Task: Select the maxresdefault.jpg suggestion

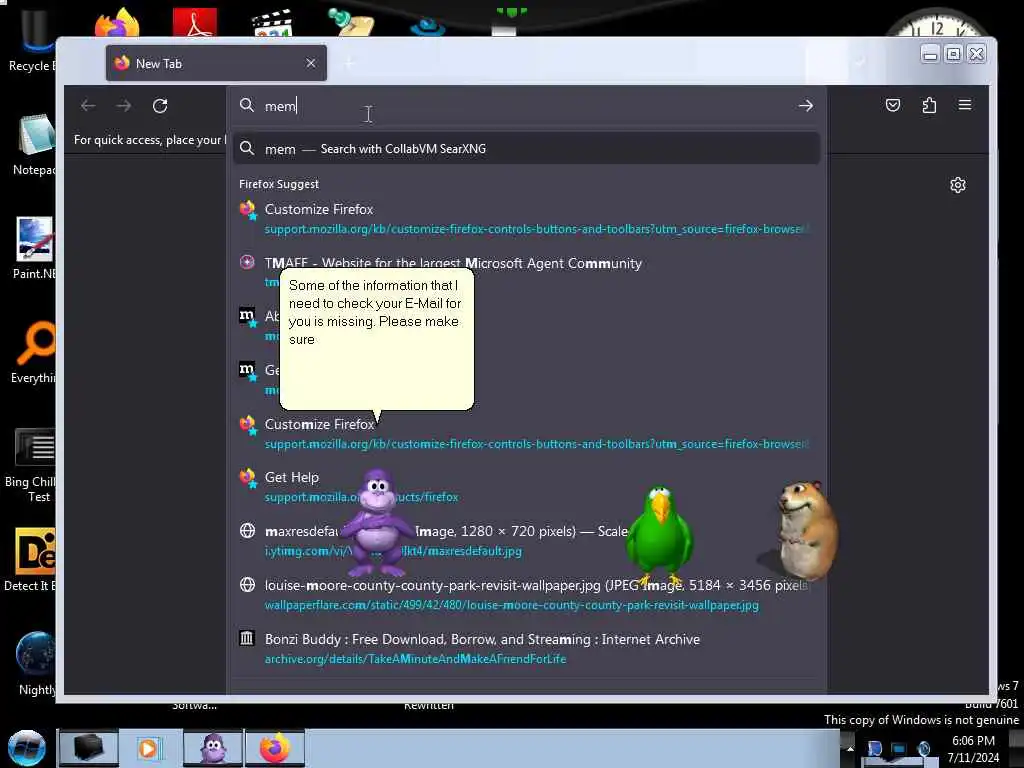Action: pos(526,541)
